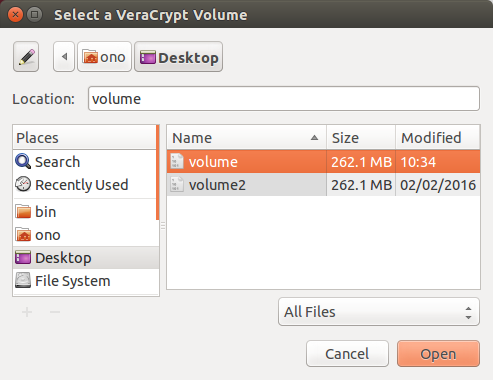
Task: Click the volume2 file icon
Action: click(x=177, y=184)
